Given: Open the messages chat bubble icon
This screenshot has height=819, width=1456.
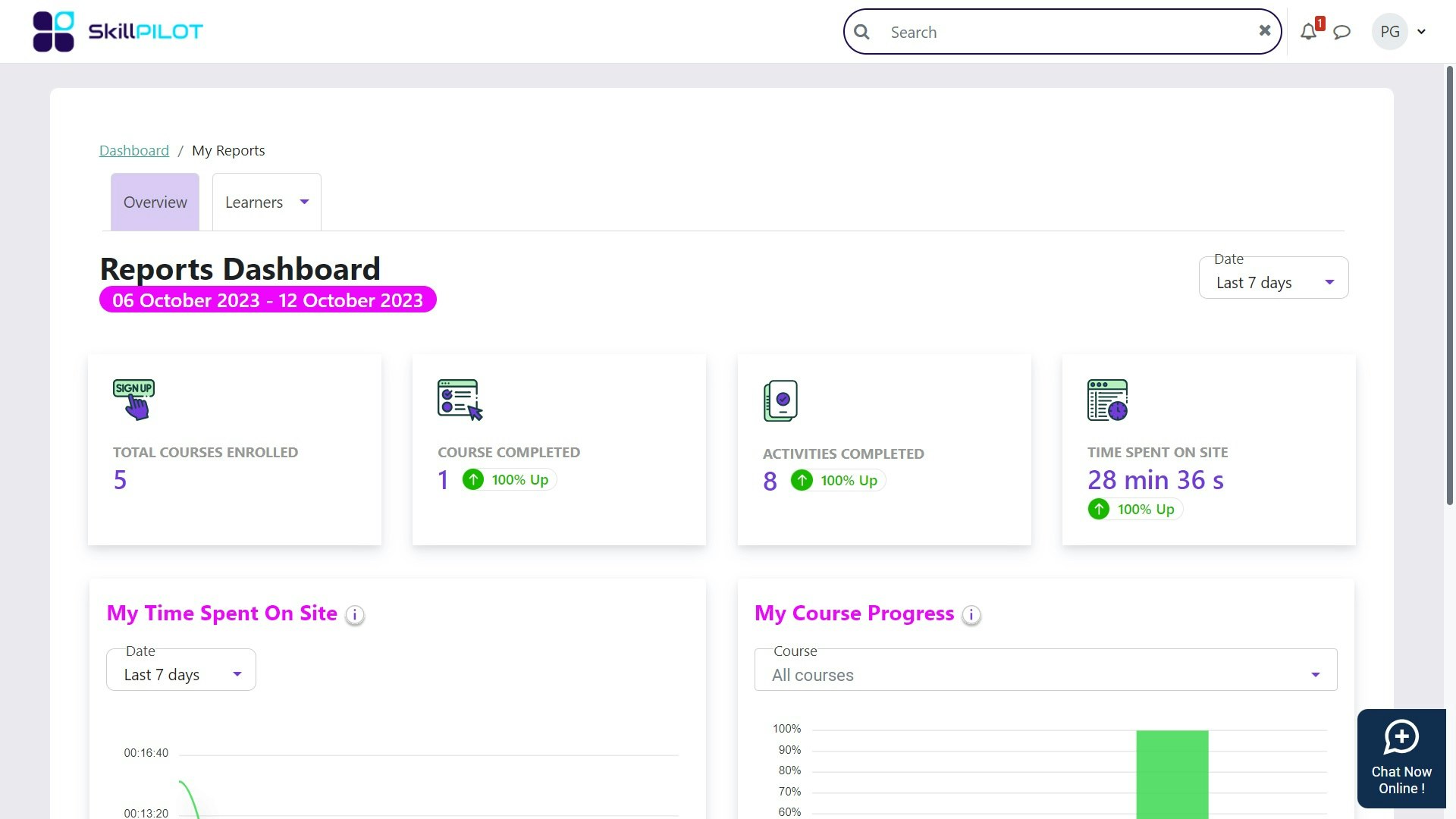Looking at the screenshot, I should pos(1341,32).
